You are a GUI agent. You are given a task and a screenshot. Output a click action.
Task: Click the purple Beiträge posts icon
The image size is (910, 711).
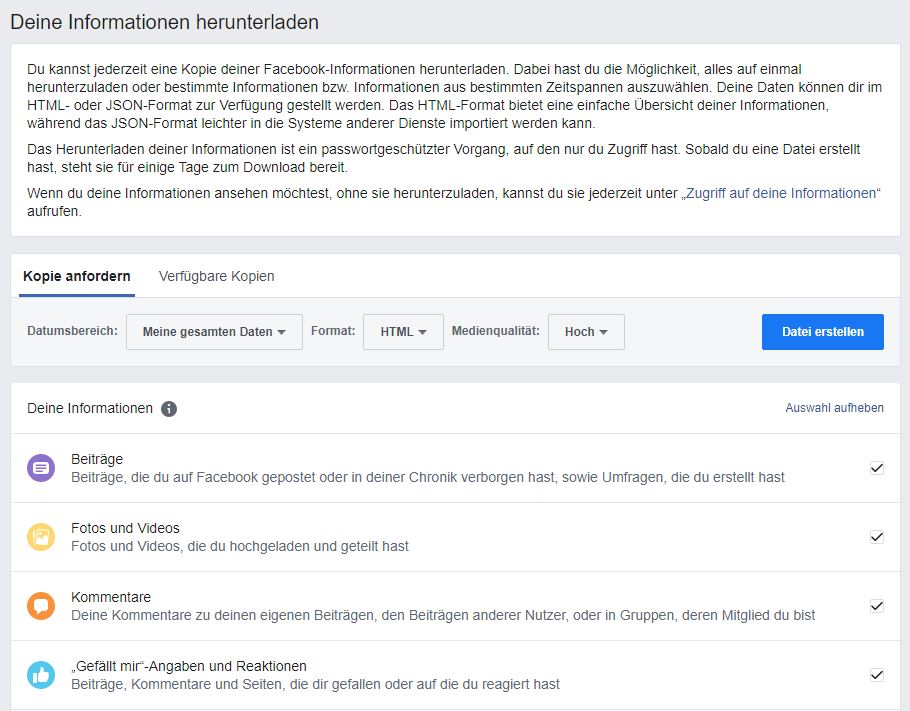click(41, 468)
